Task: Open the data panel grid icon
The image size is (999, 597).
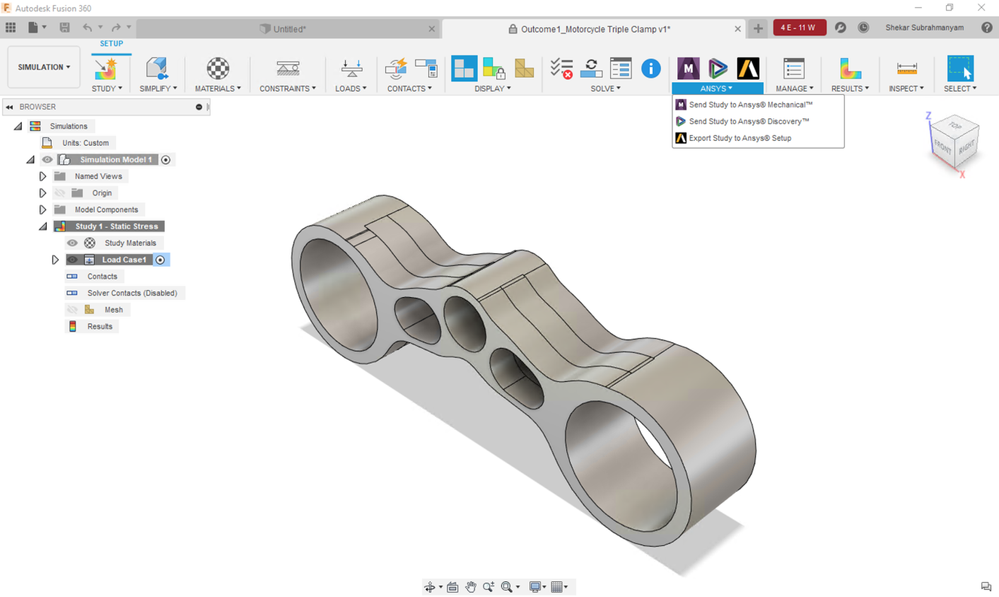Action: [x=11, y=27]
